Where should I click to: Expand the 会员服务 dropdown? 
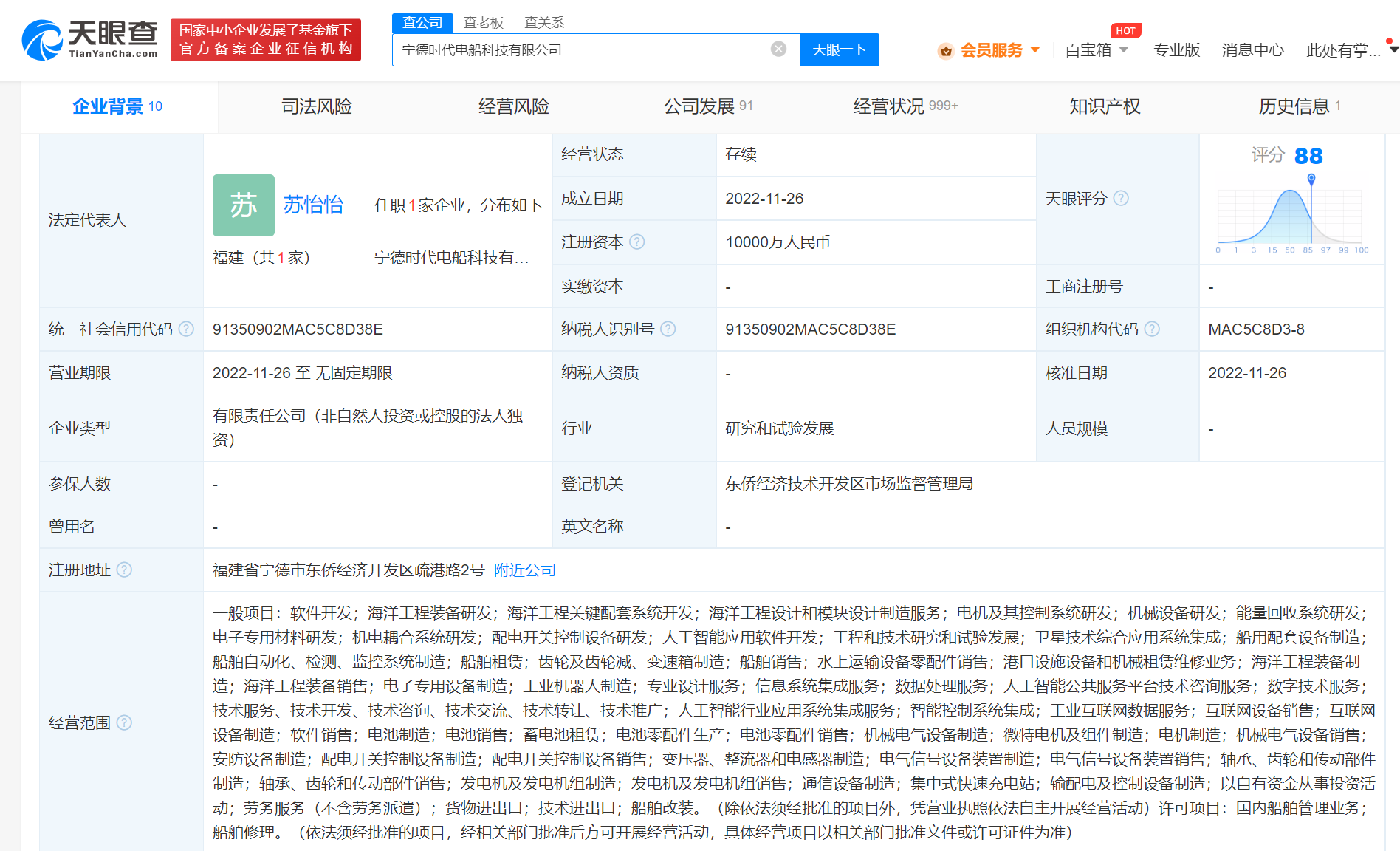(990, 50)
